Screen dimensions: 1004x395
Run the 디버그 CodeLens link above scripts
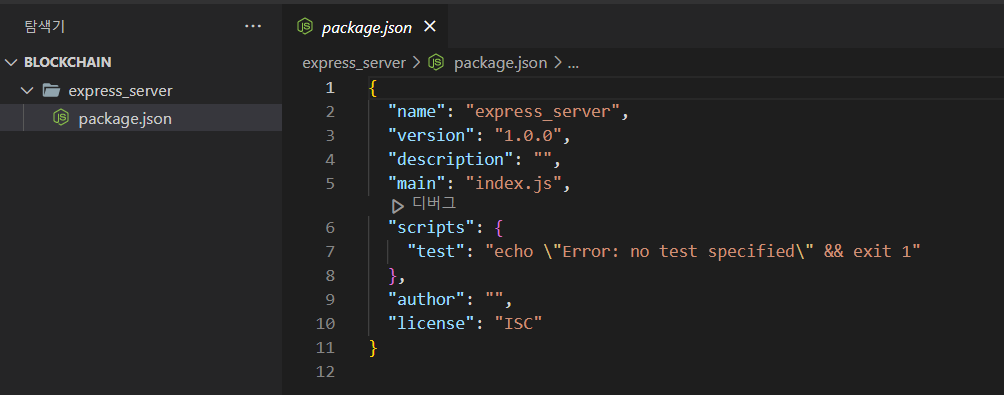pyautogui.click(x=433, y=204)
